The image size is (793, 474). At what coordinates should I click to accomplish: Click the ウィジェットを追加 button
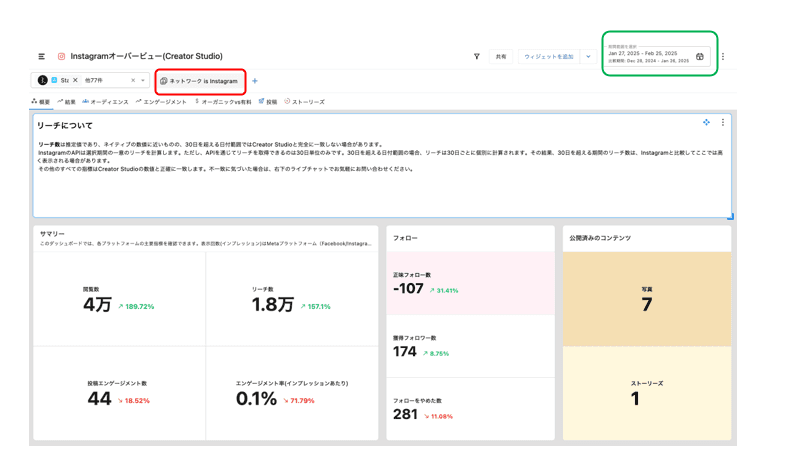[x=549, y=57]
